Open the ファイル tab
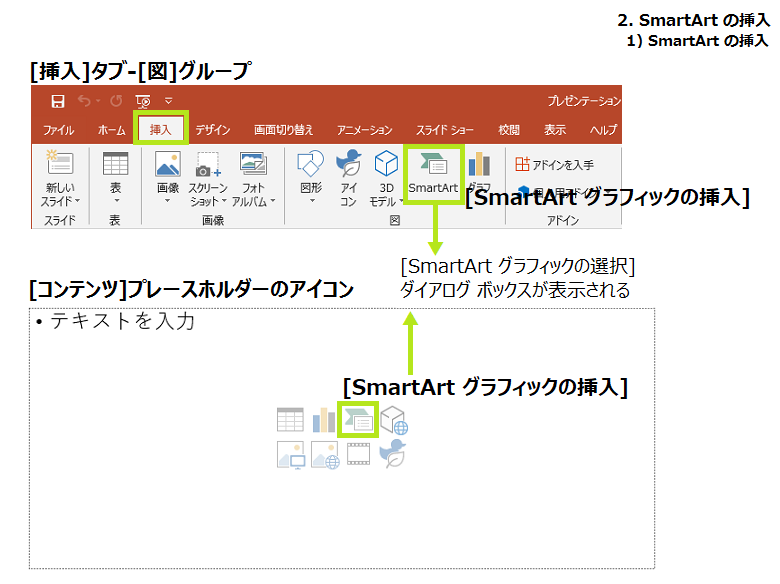 tap(58, 130)
